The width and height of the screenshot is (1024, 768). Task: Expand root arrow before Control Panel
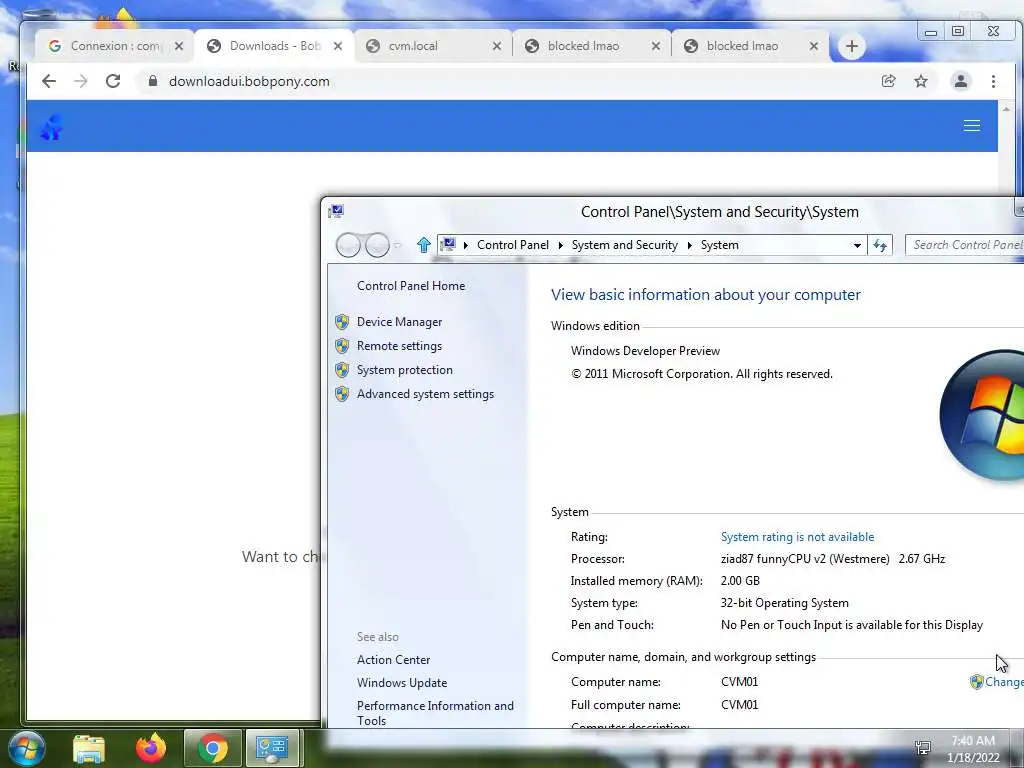click(466, 246)
